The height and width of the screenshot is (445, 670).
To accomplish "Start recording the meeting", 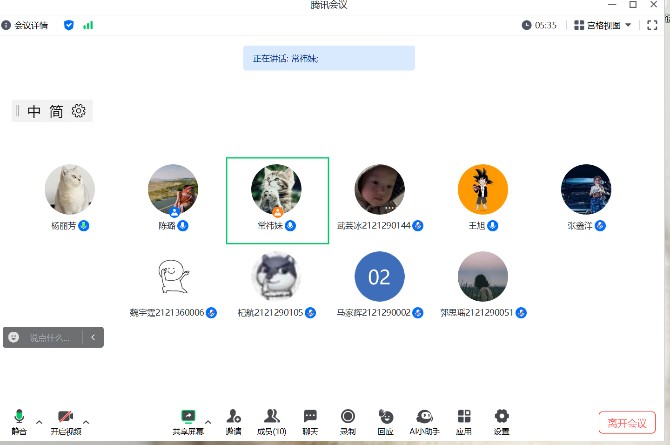I will tap(347, 419).
